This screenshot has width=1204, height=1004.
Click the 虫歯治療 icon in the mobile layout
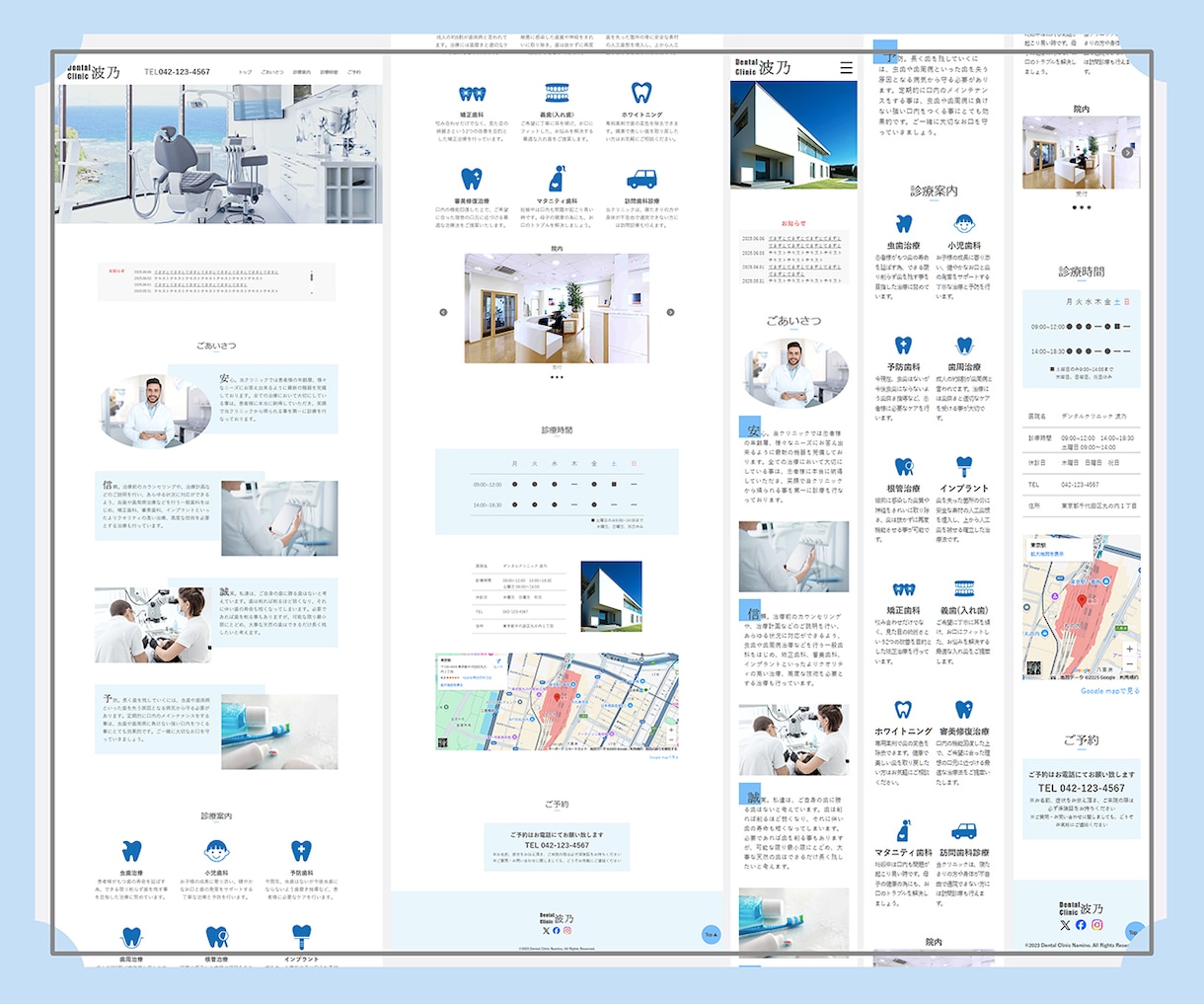(904, 224)
